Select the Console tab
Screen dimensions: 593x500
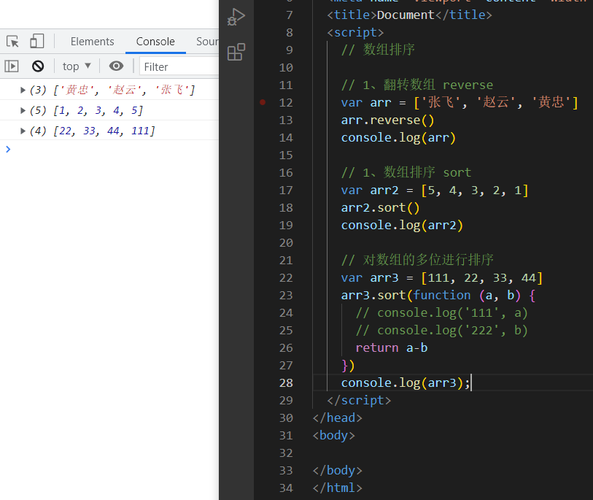point(155,41)
